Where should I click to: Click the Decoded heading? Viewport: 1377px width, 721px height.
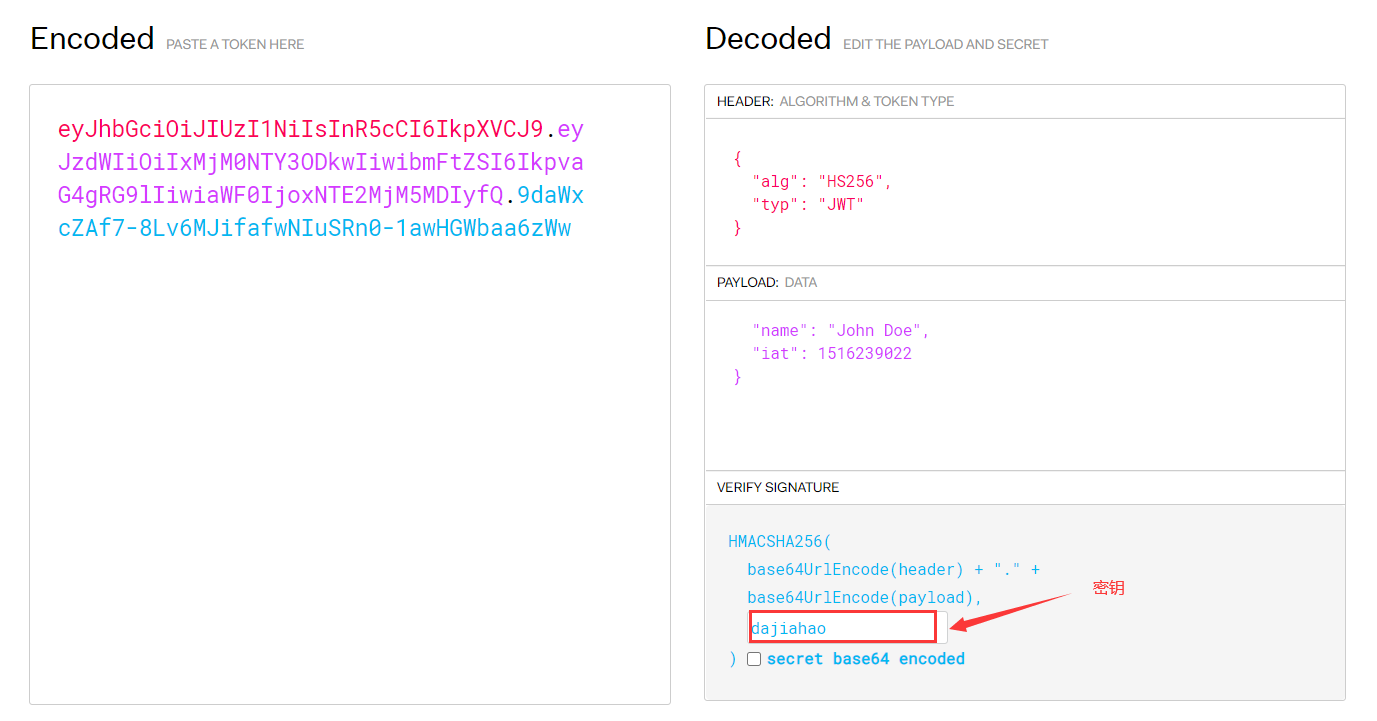coord(768,39)
